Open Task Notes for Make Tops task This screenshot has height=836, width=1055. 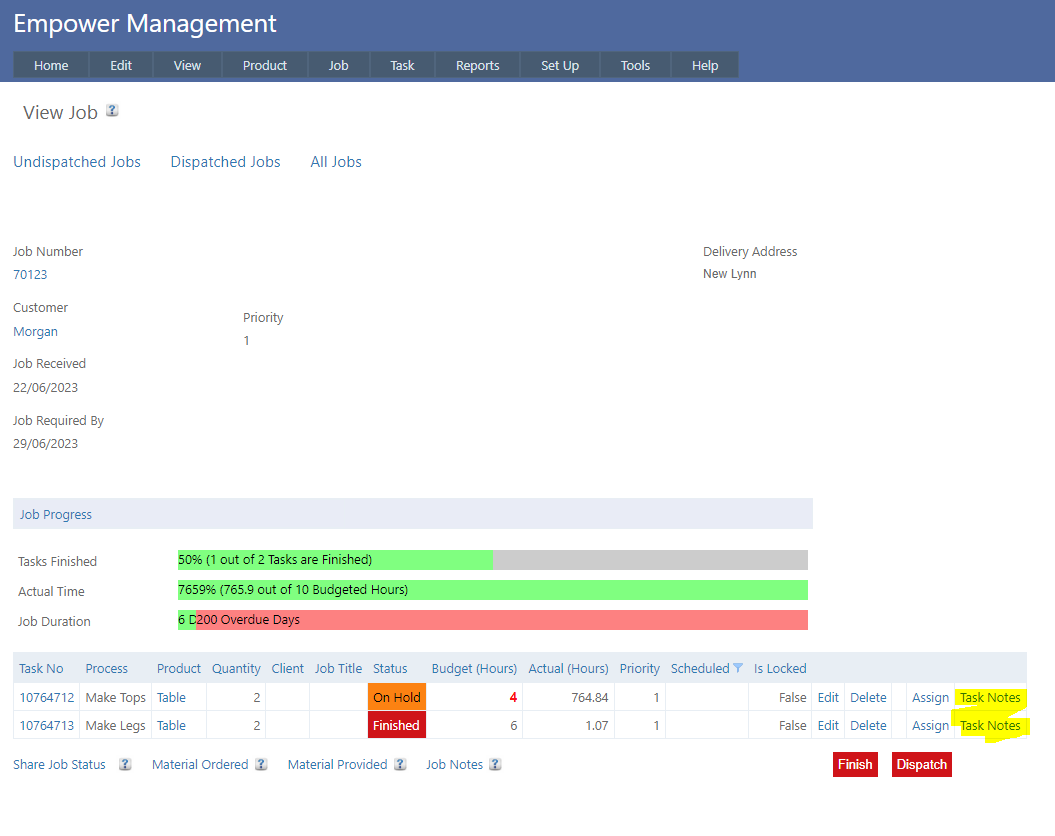(990, 698)
